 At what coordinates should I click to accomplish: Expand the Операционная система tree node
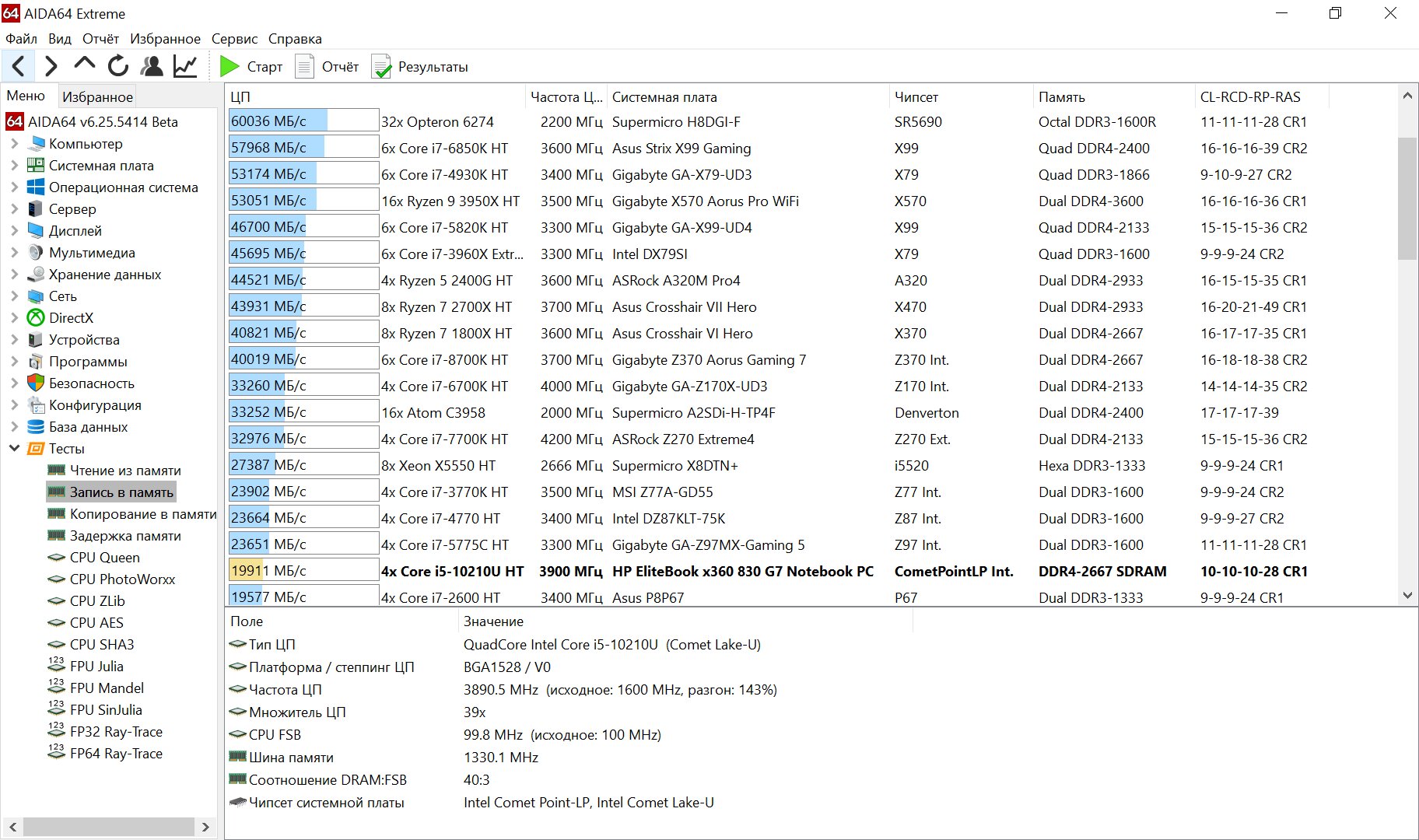[x=14, y=187]
